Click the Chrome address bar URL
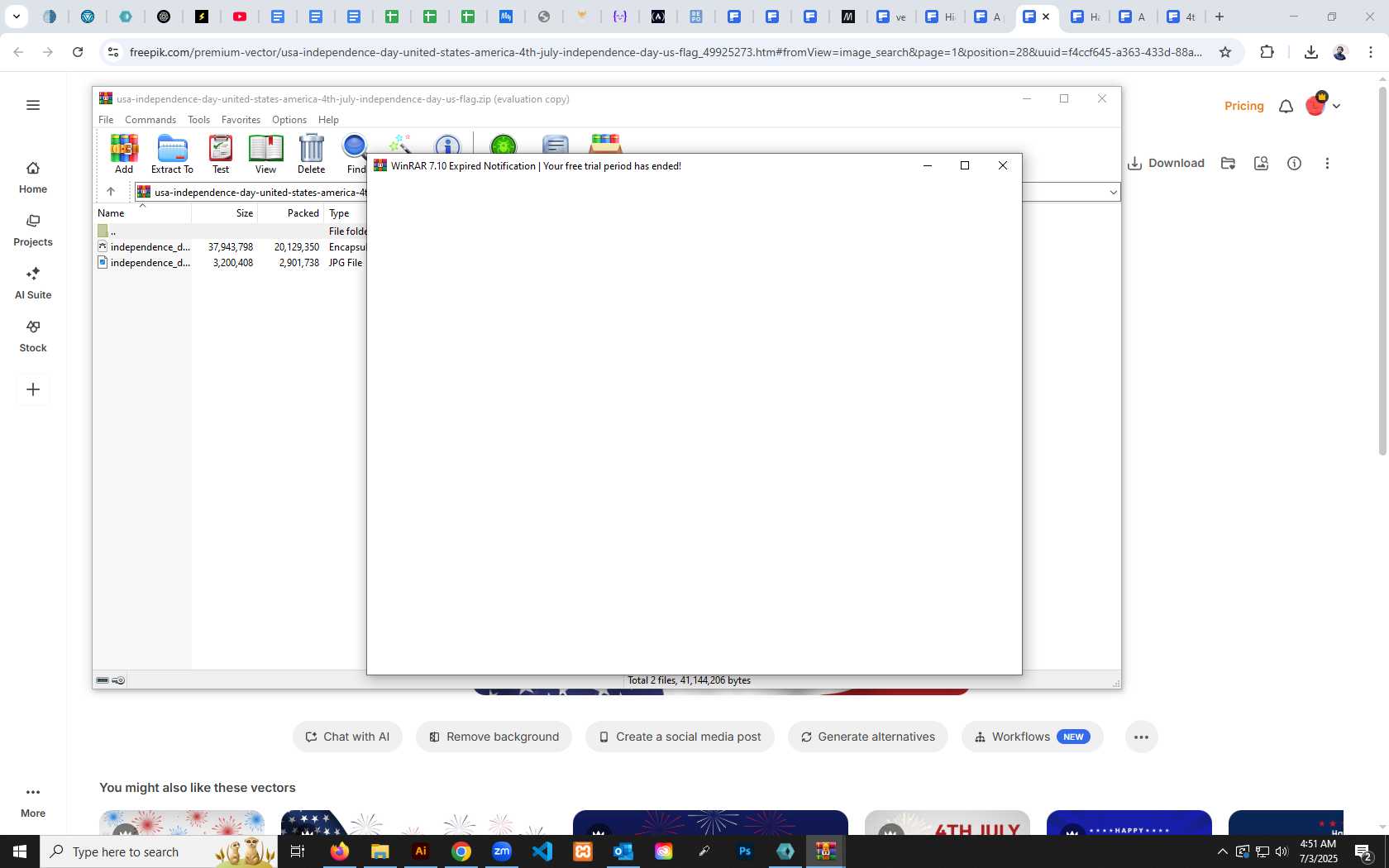1389x868 pixels. click(666, 52)
